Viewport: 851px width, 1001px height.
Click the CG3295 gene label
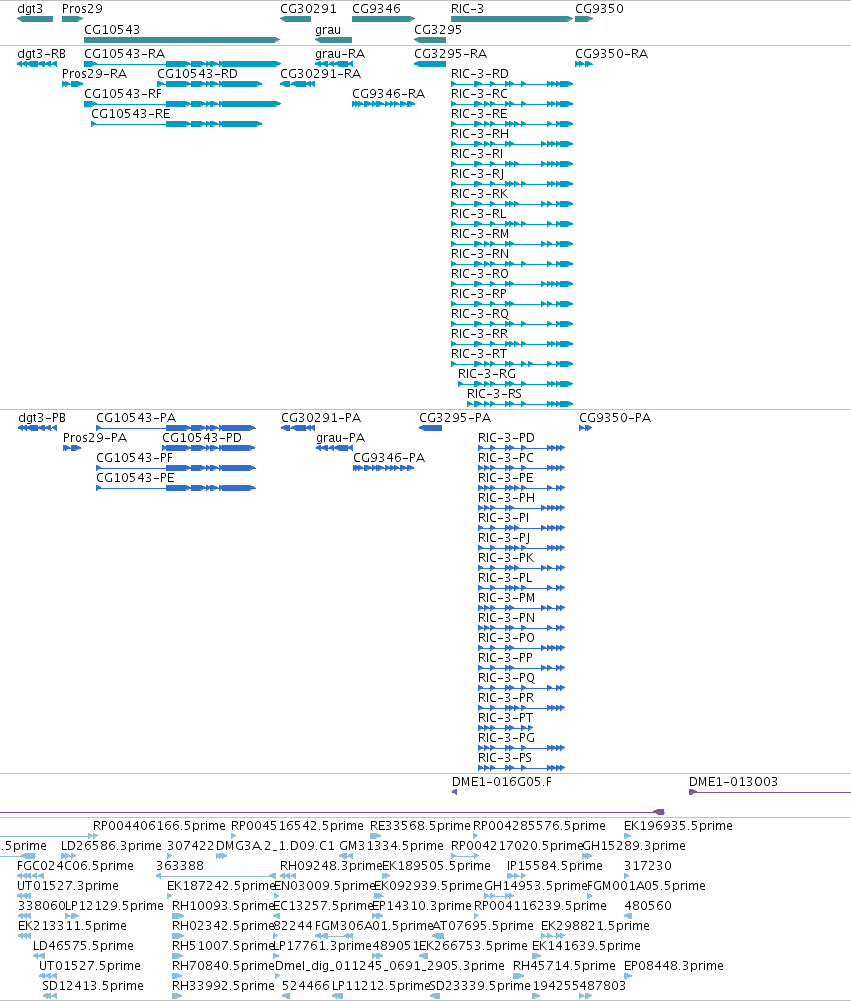coord(438,30)
